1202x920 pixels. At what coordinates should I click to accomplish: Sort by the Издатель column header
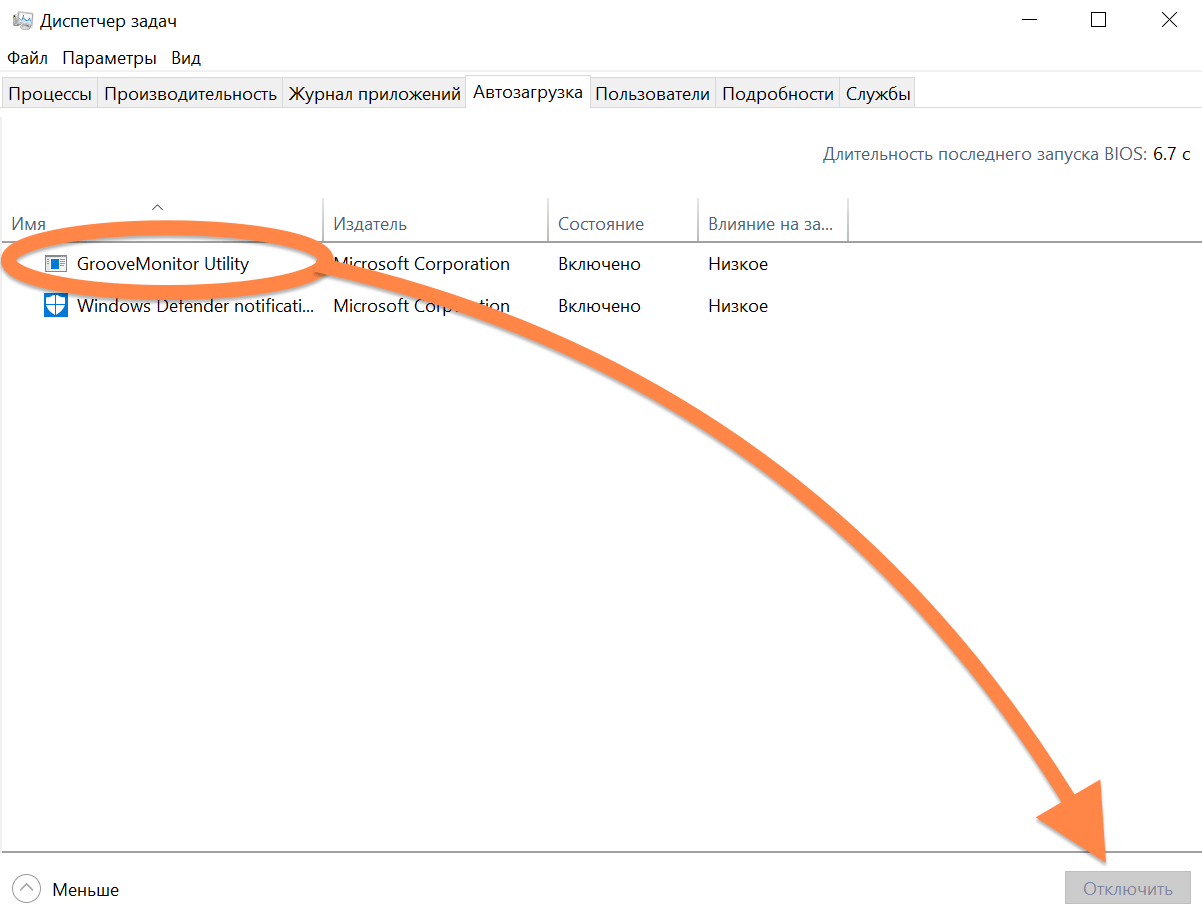(436, 220)
